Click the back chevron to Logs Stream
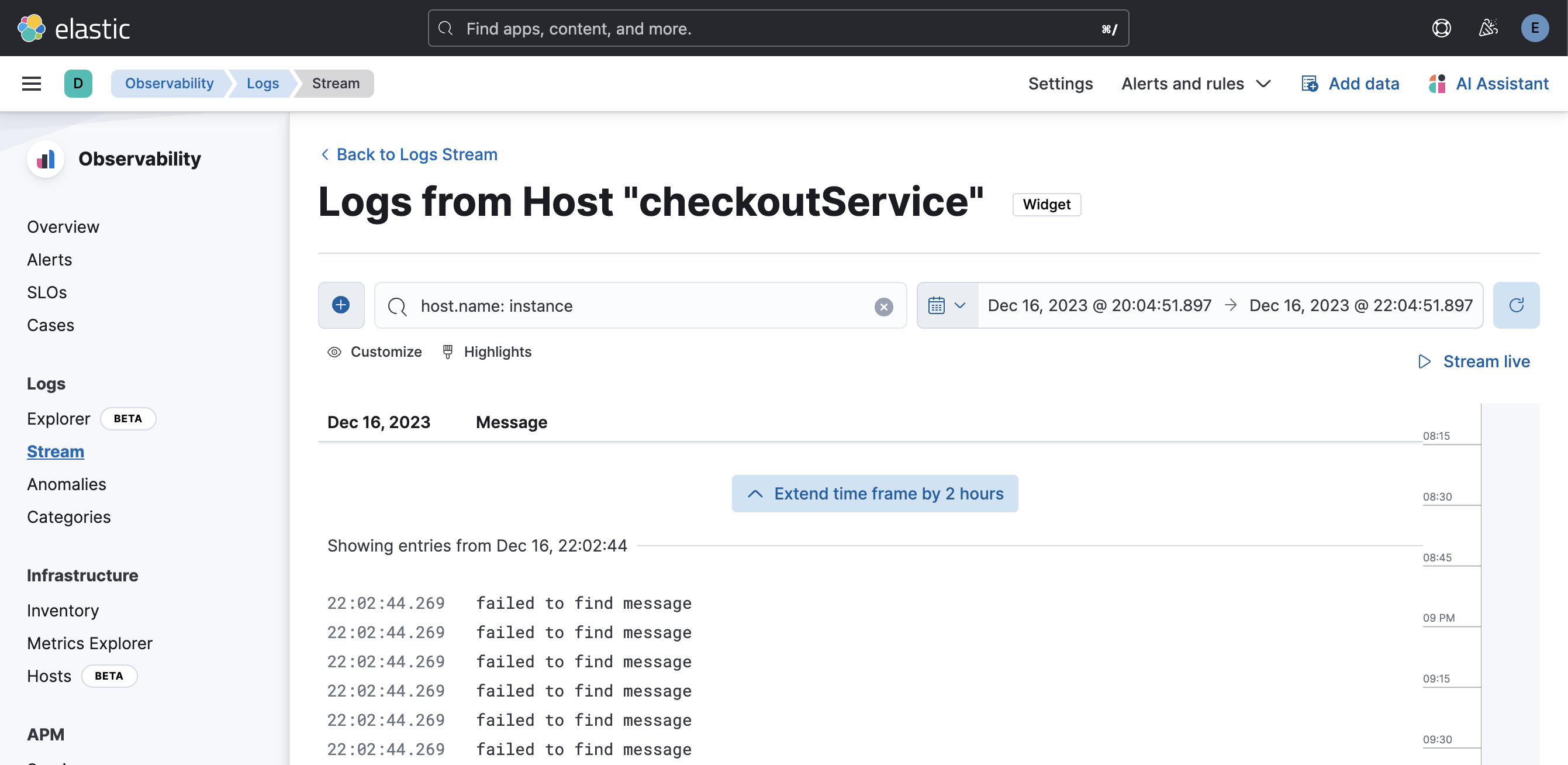1568x765 pixels. pyautogui.click(x=325, y=155)
